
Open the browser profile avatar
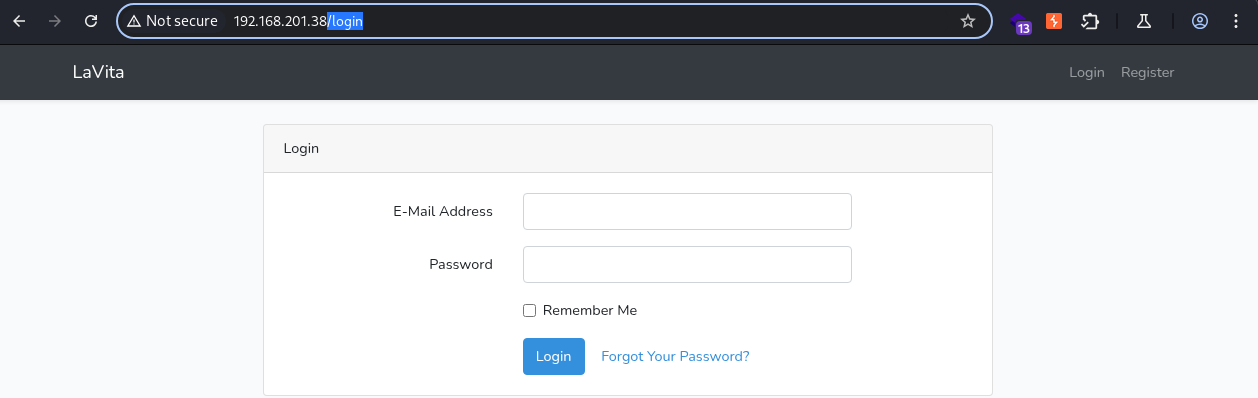1200,21
